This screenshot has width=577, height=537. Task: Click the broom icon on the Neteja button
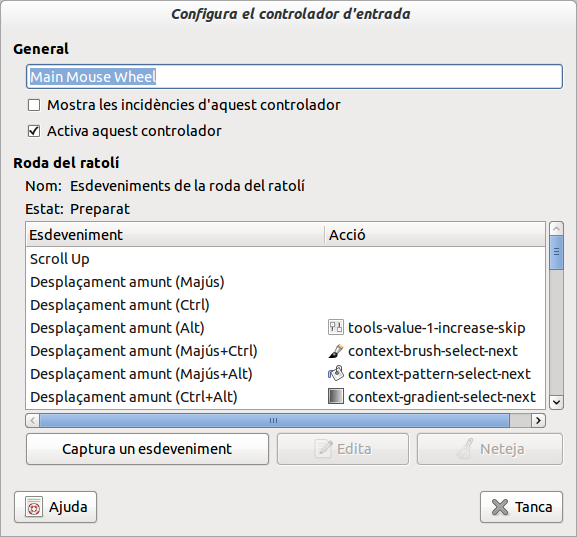pos(466,449)
